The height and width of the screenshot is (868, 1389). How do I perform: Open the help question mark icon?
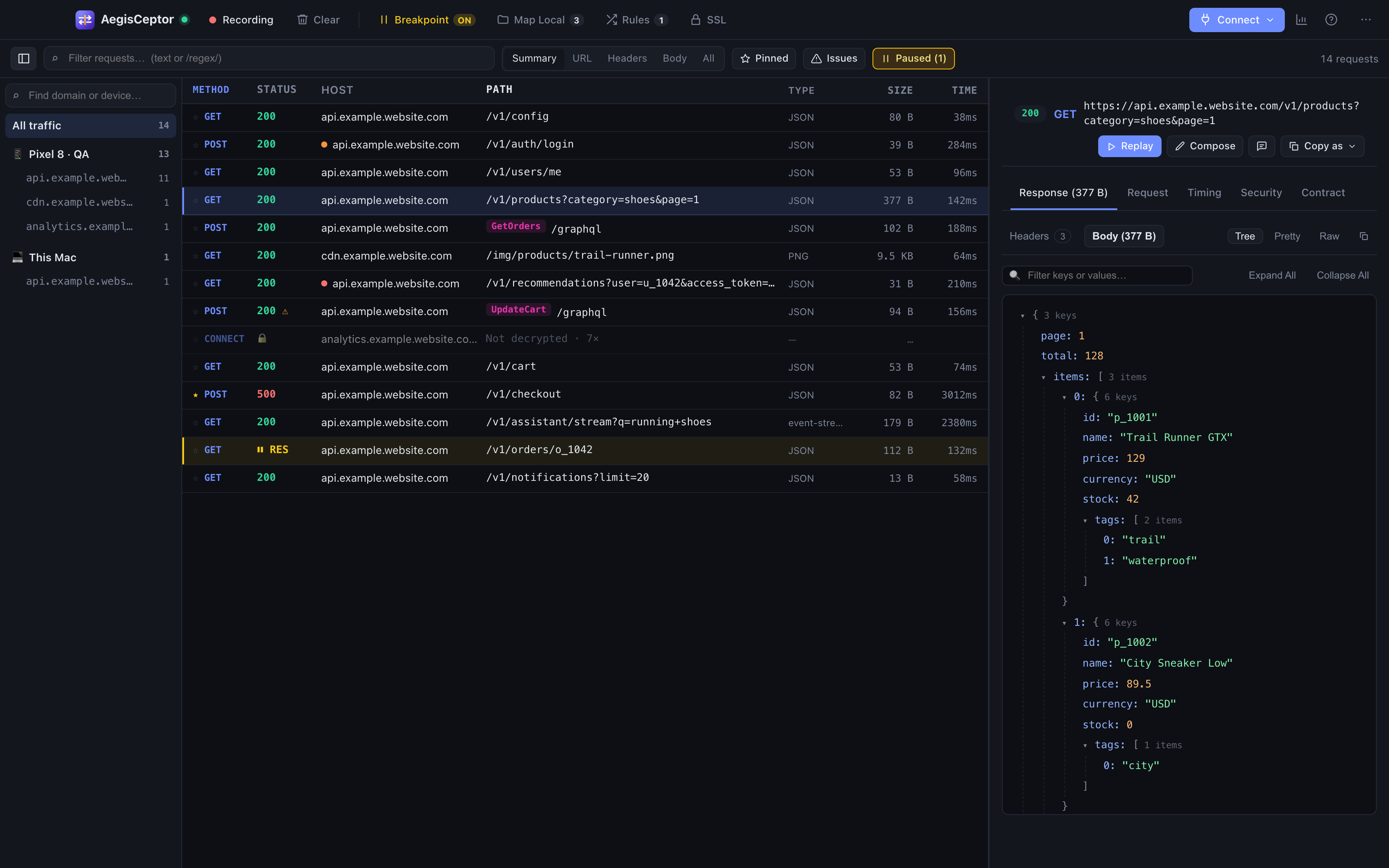click(x=1331, y=20)
